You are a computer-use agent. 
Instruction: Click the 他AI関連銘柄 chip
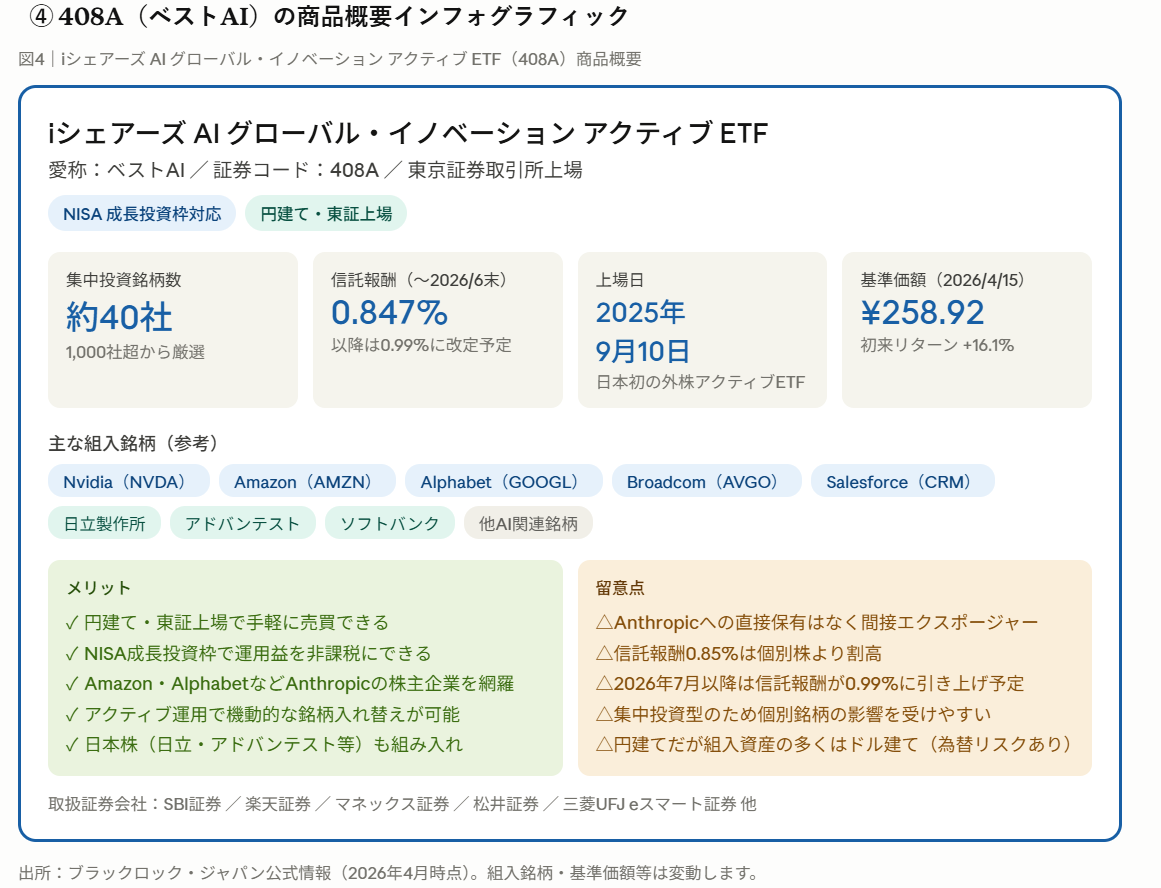[x=528, y=523]
